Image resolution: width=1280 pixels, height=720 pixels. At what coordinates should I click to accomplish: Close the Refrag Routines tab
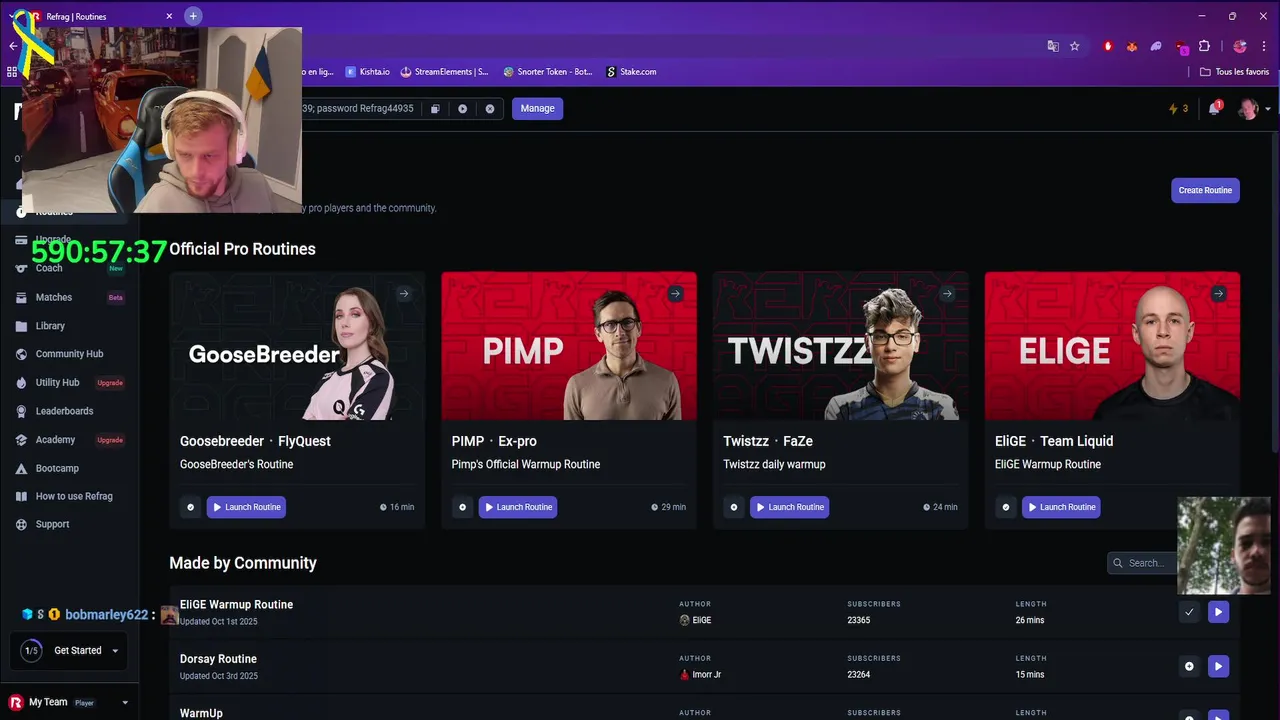pos(169,16)
